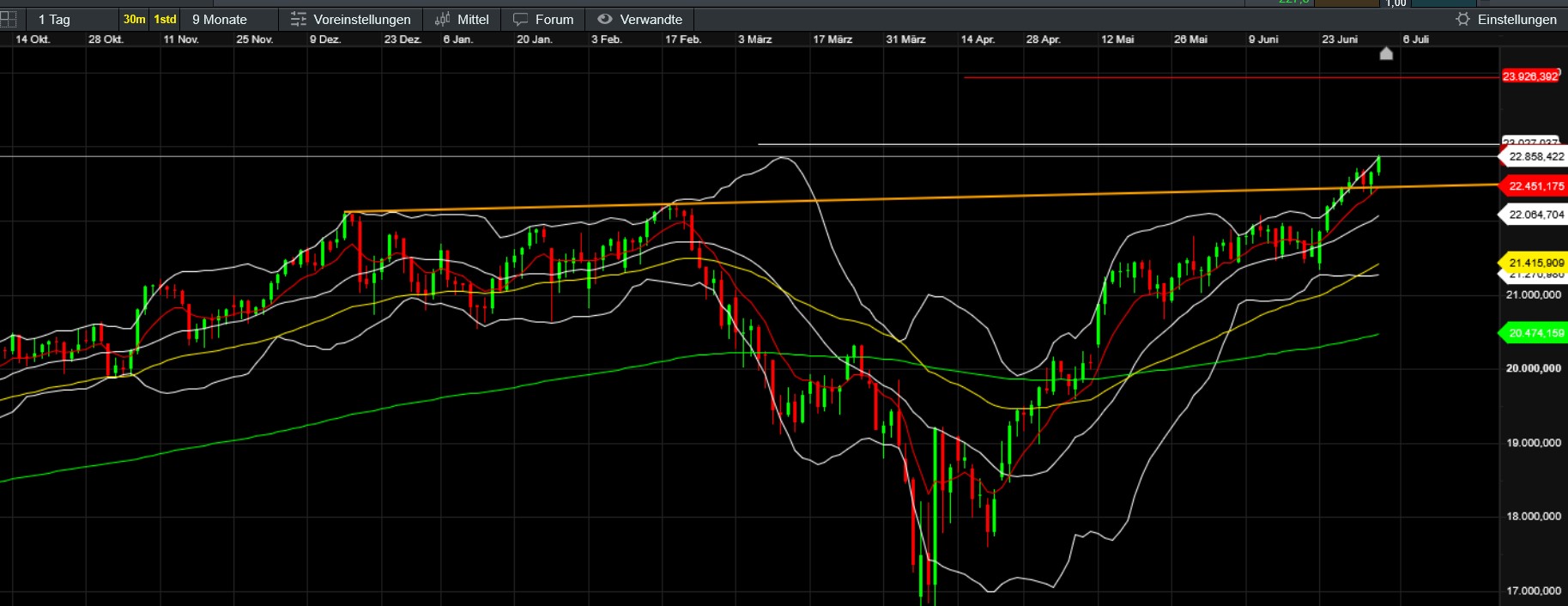Click the 3 März date on time axis

coord(755,39)
